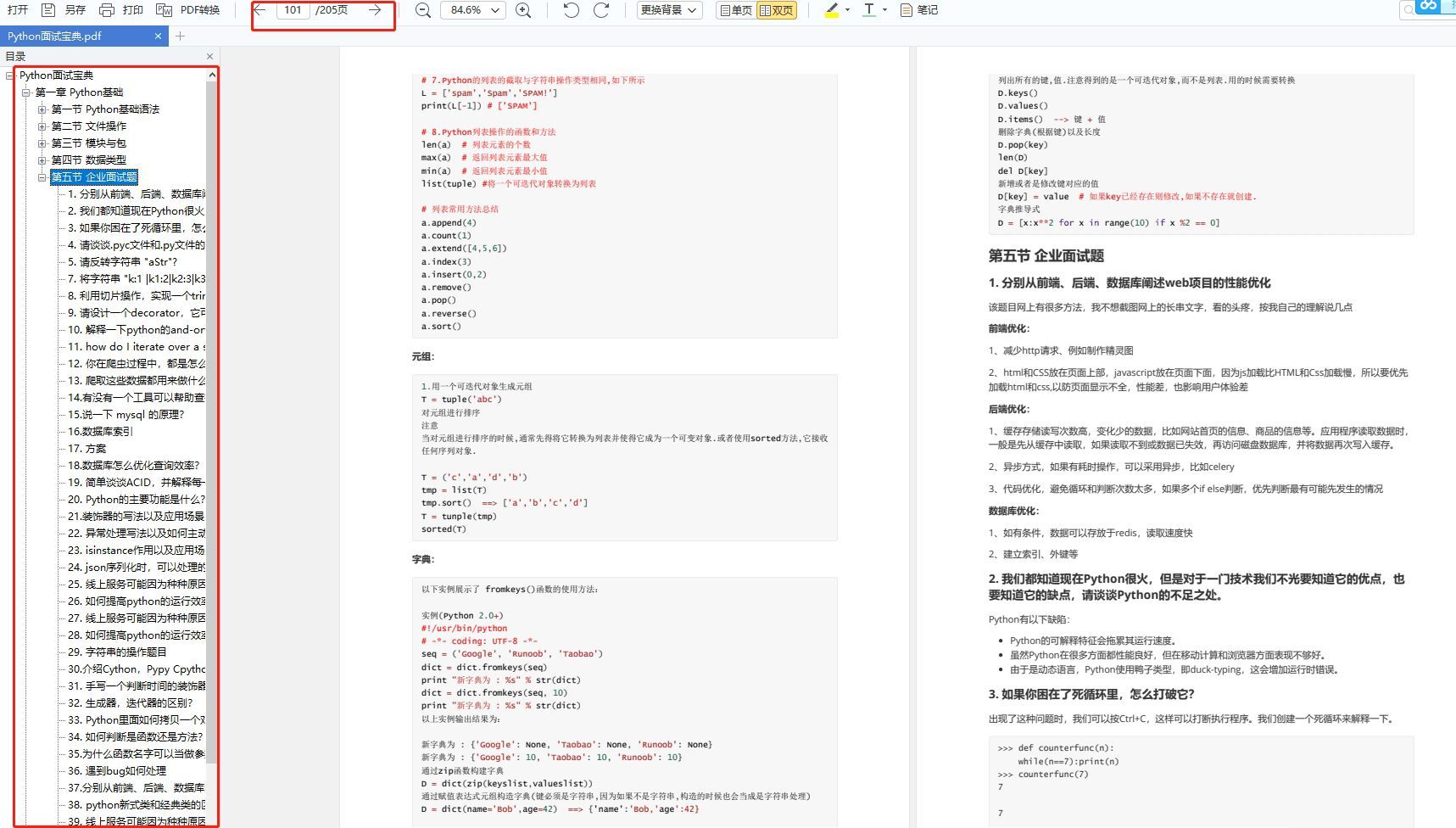Open the highlighter color dropdown arrow

847,10
